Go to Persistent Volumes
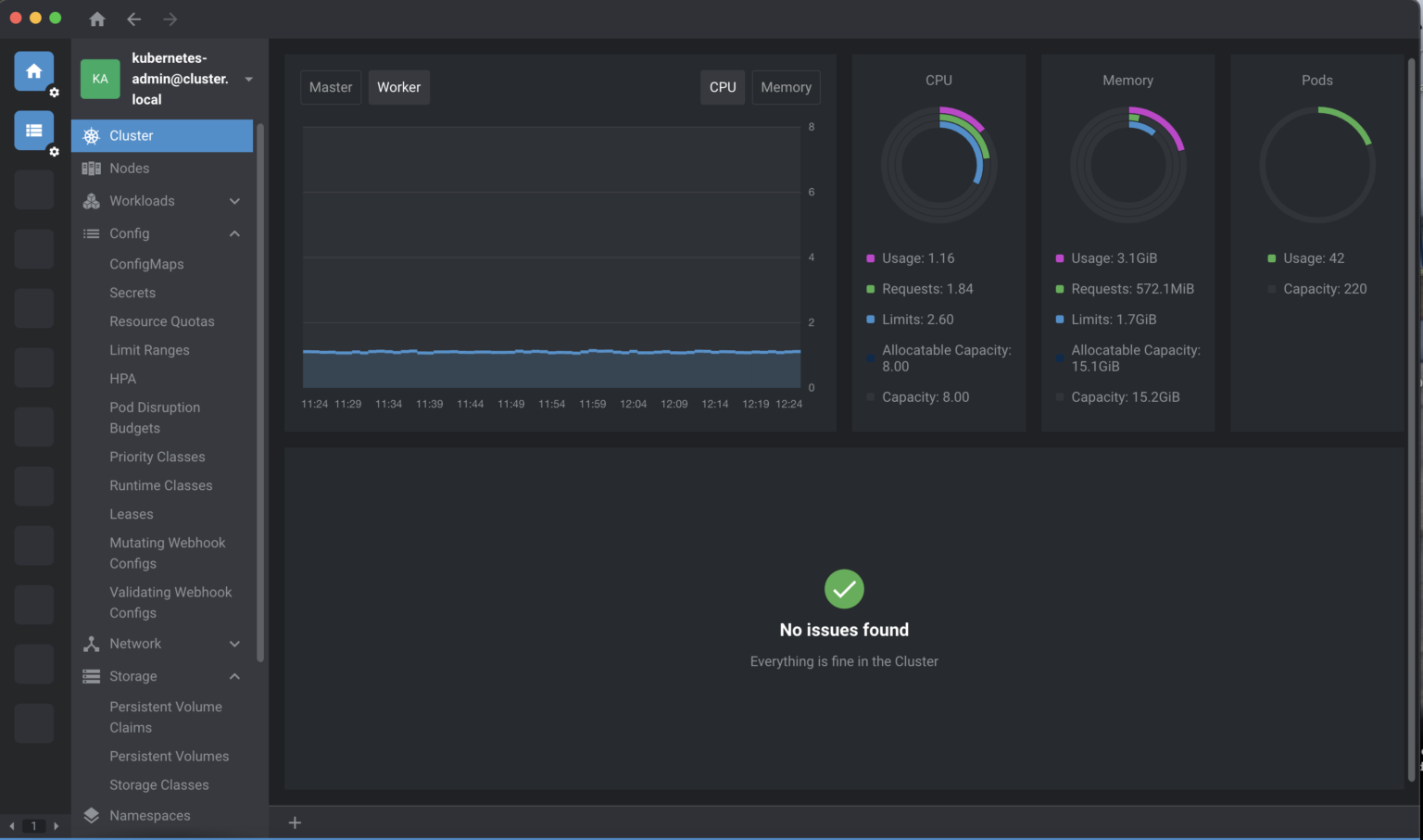 click(x=170, y=756)
